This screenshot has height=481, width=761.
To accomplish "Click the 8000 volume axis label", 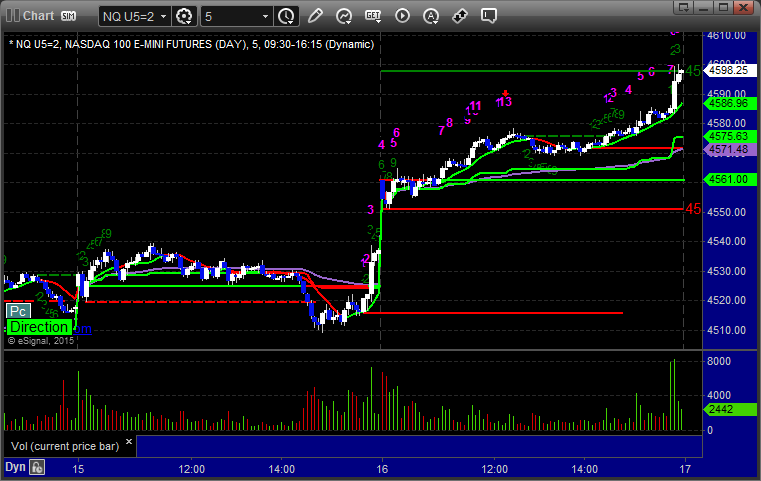I will (719, 361).
